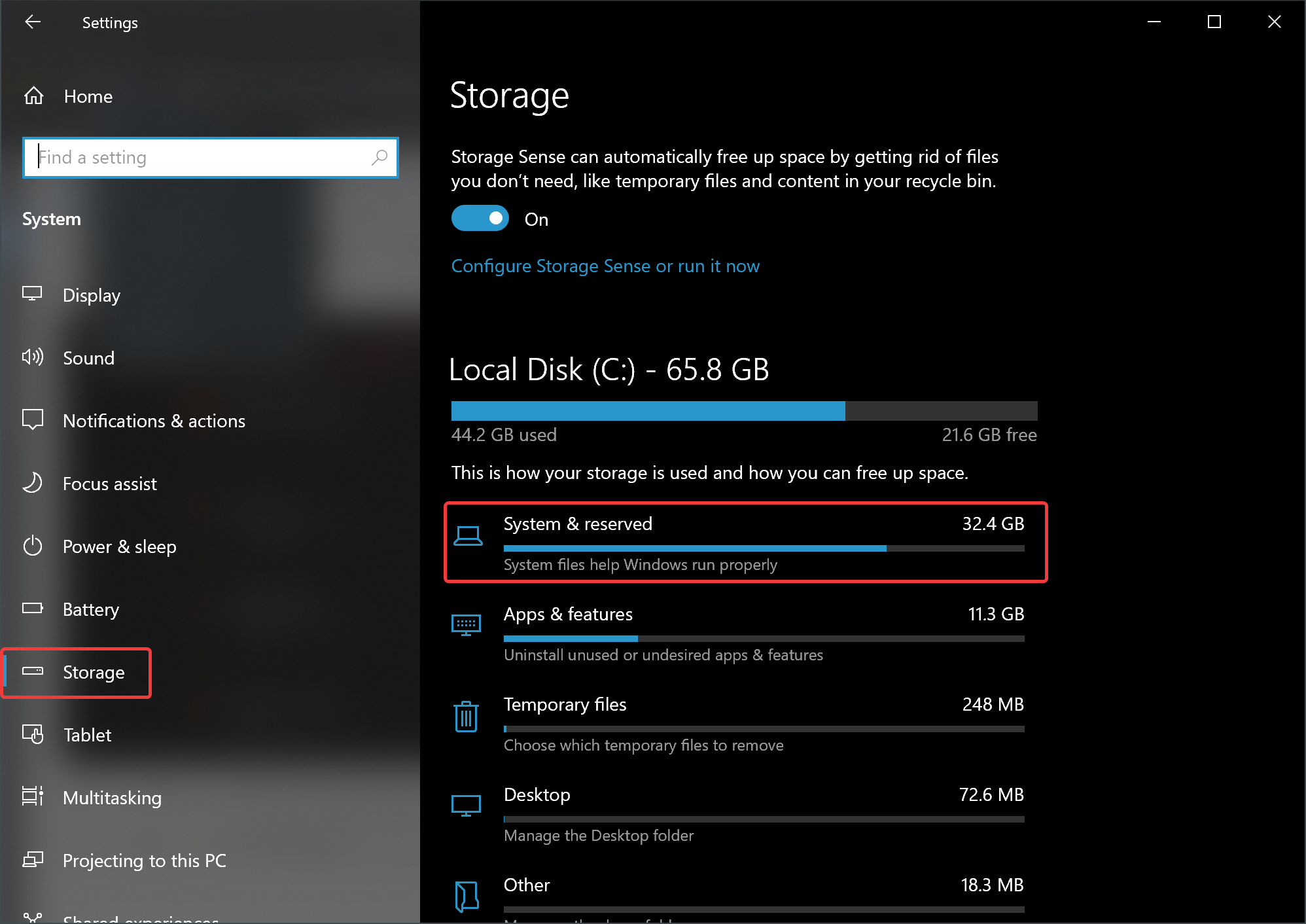Click the Local Disk C usage bar

(x=743, y=410)
